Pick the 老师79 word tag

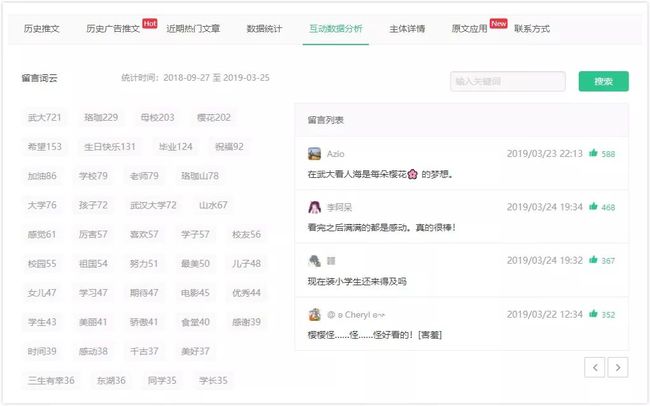pyautogui.click(x=144, y=176)
